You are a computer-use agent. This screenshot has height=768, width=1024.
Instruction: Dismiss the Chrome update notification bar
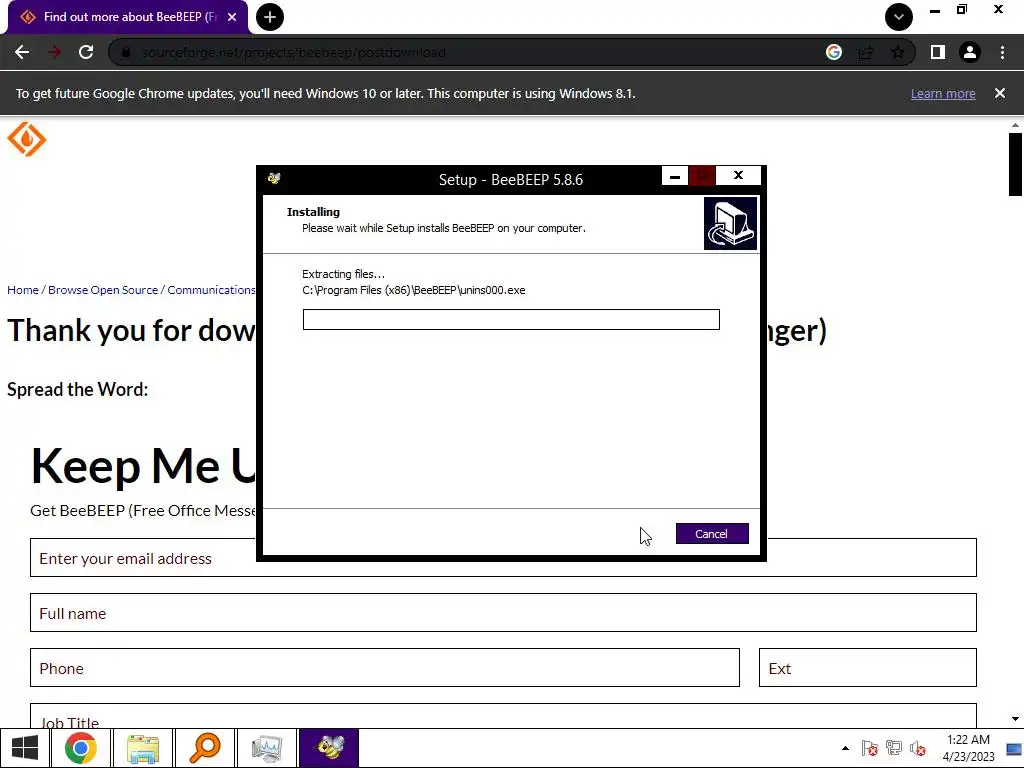click(x=1000, y=93)
